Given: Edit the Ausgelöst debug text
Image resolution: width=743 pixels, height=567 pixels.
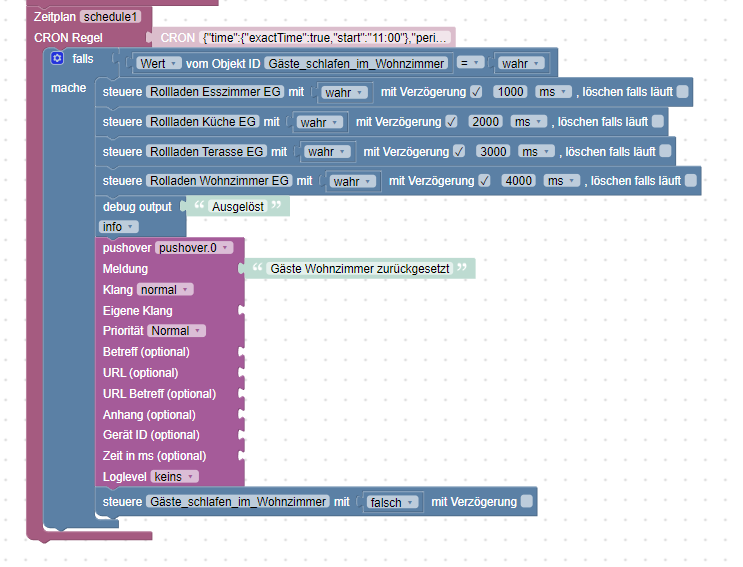Looking at the screenshot, I should (x=238, y=207).
